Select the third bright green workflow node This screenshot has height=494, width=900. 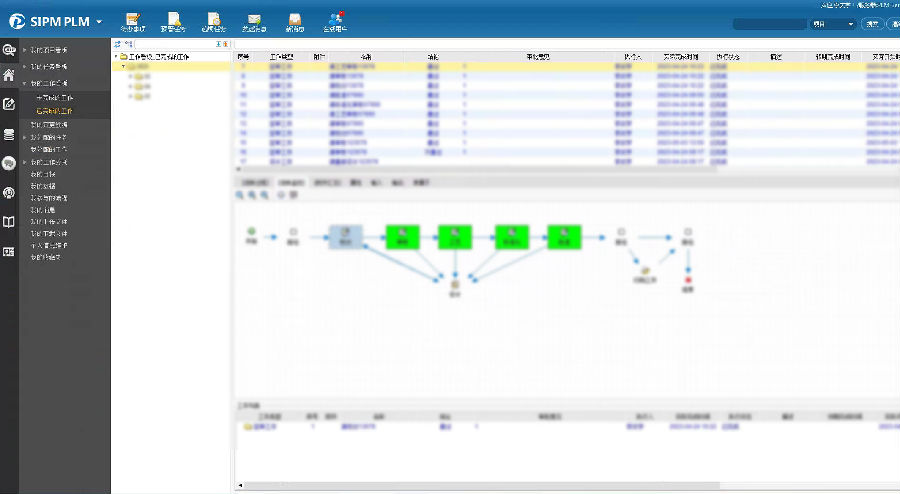[512, 237]
